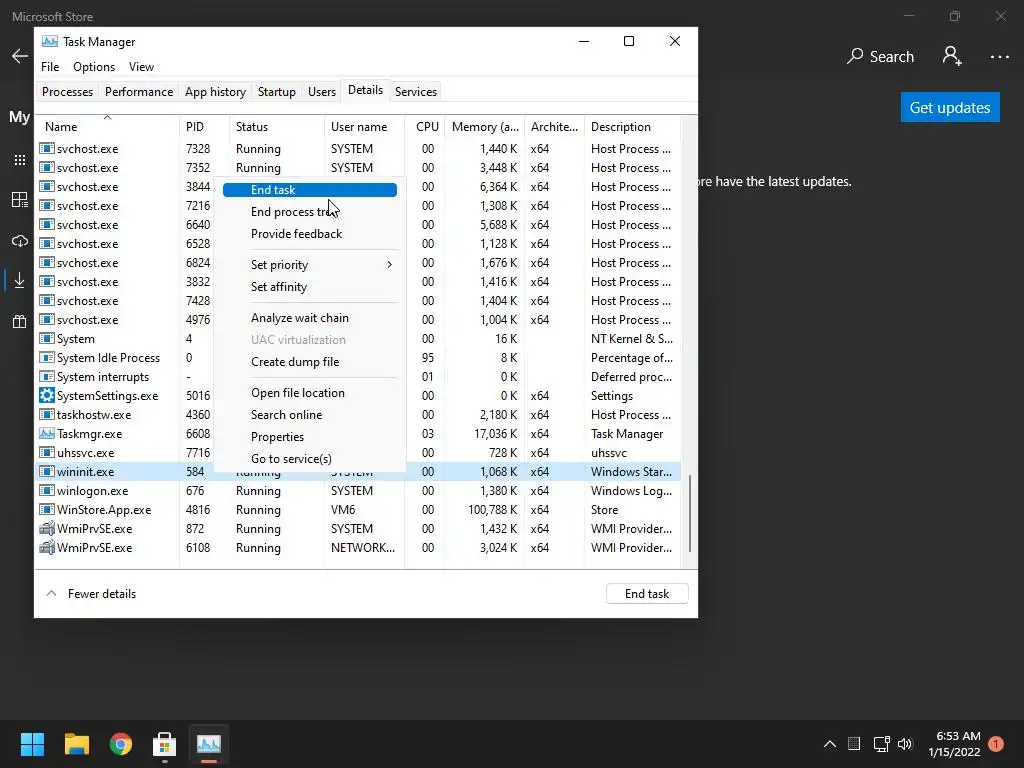Click the Microsoft Store user account icon
The height and width of the screenshot is (768, 1024).
tap(952, 56)
